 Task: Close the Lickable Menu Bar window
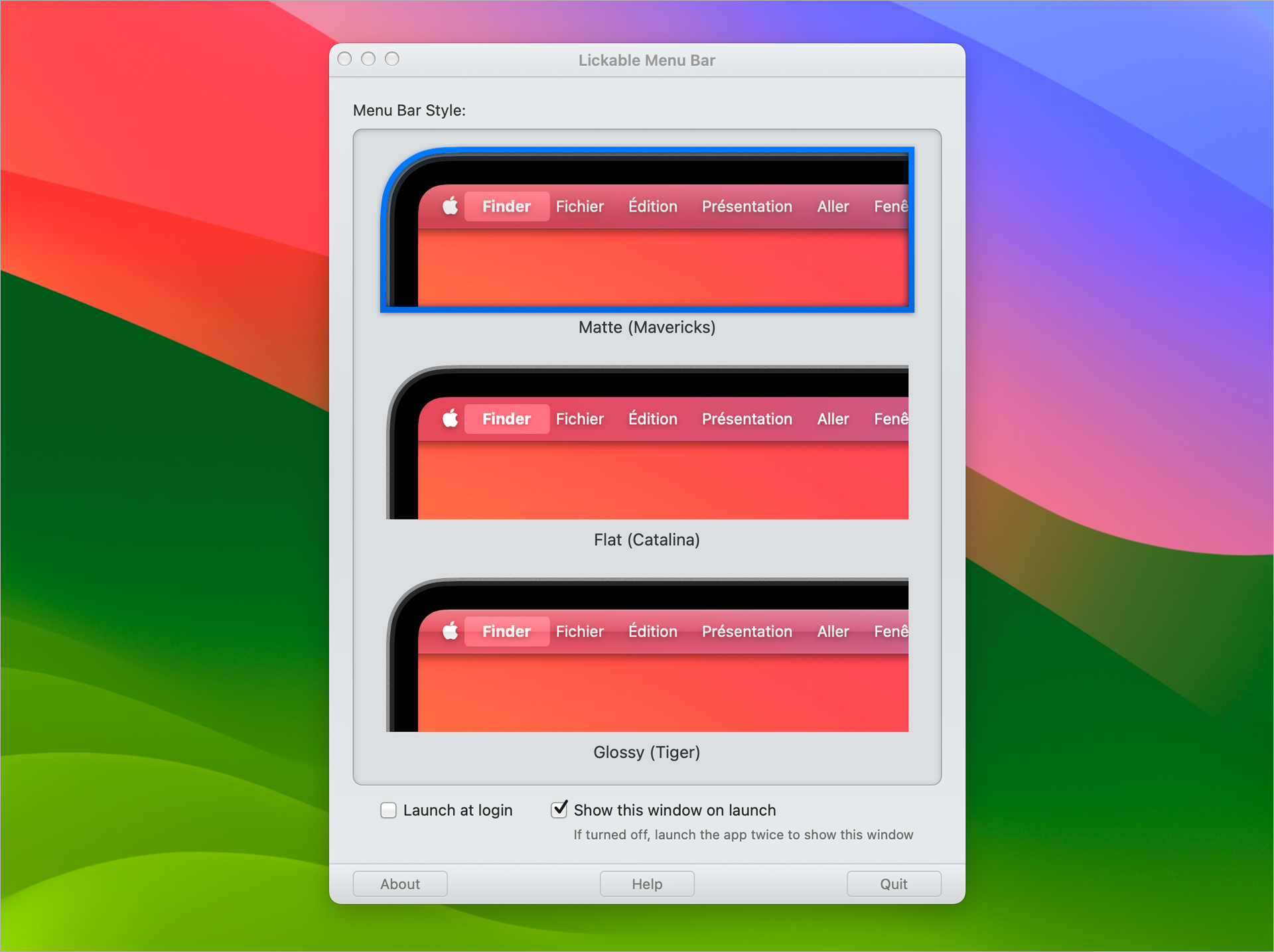pyautogui.click(x=345, y=59)
